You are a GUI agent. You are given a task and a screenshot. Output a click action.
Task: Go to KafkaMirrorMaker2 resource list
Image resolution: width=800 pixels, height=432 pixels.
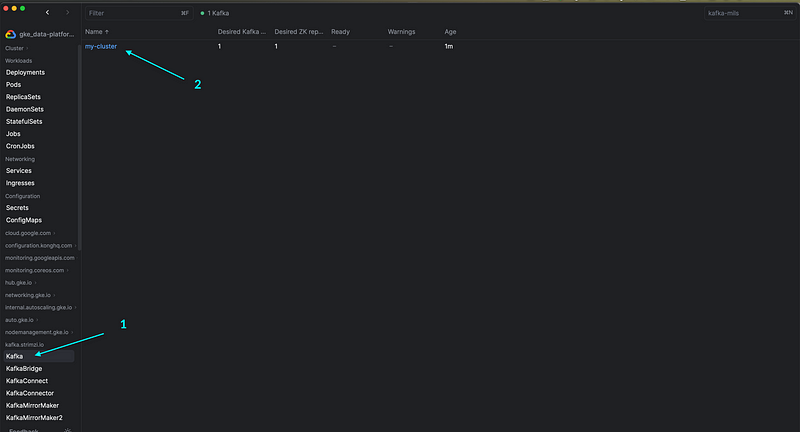pos(34,418)
